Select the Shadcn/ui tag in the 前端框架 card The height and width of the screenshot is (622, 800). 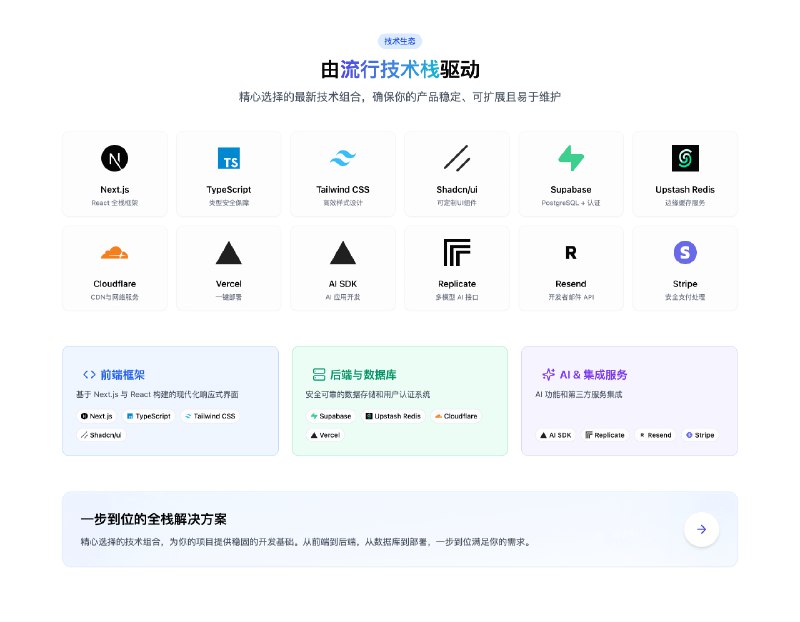pos(101,435)
